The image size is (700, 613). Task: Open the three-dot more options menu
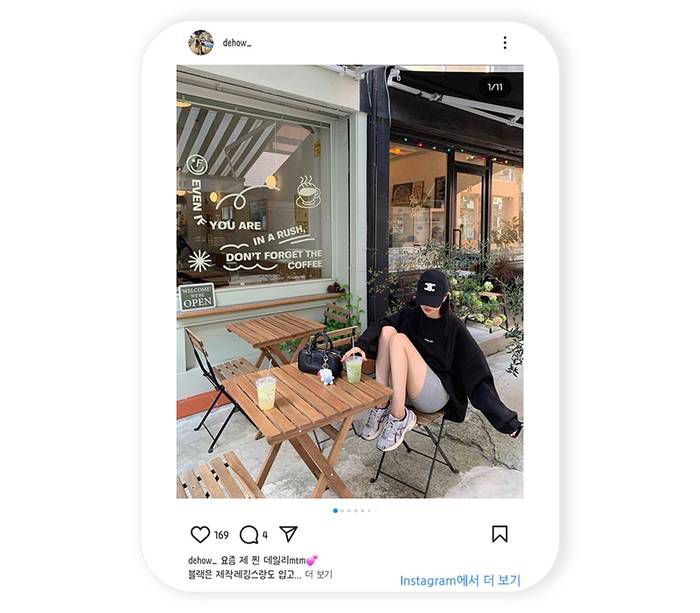[x=505, y=43]
